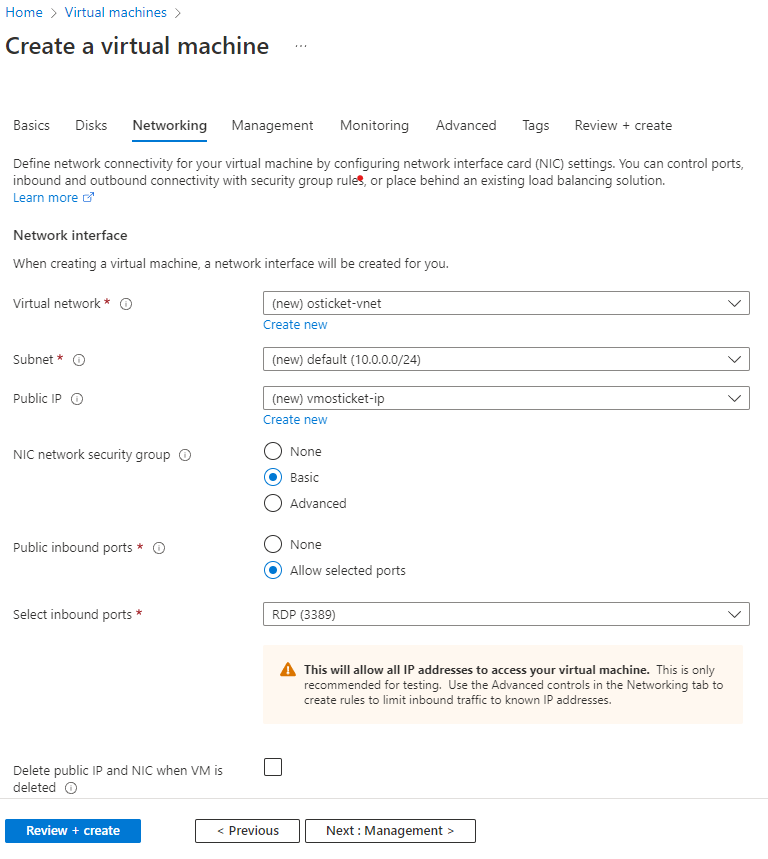Open the Management tab
768x859 pixels.
pos(272,126)
